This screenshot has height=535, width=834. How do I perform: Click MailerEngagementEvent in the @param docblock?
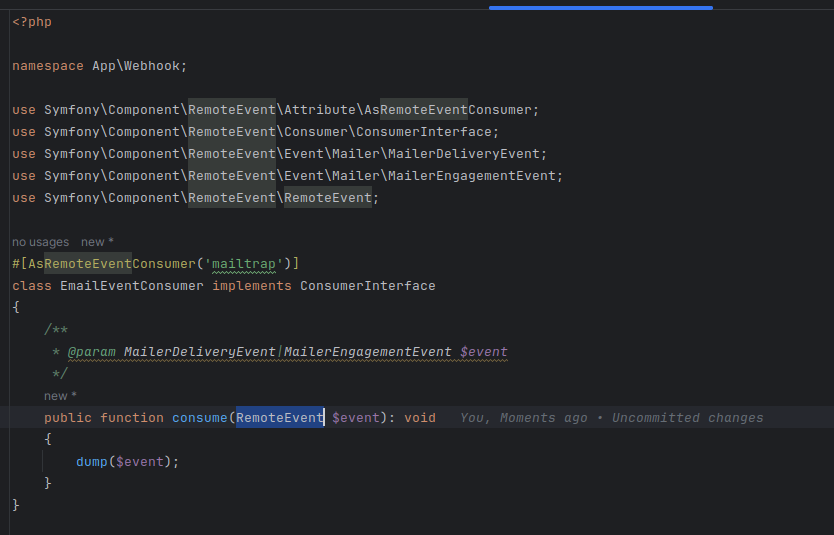(x=368, y=352)
